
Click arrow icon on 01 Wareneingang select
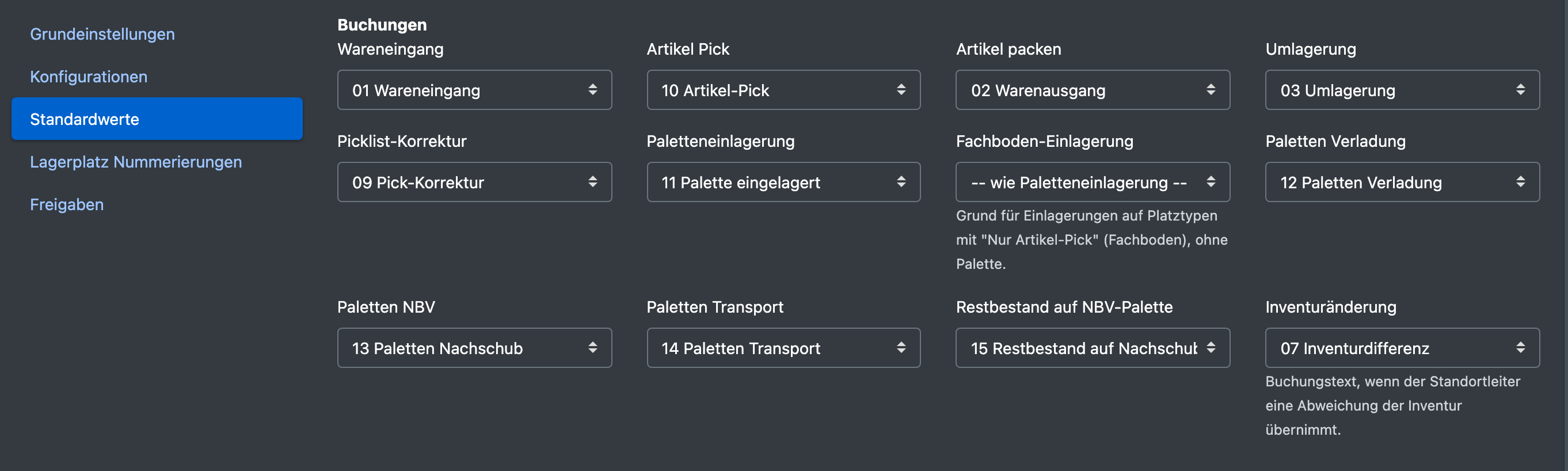(592, 89)
